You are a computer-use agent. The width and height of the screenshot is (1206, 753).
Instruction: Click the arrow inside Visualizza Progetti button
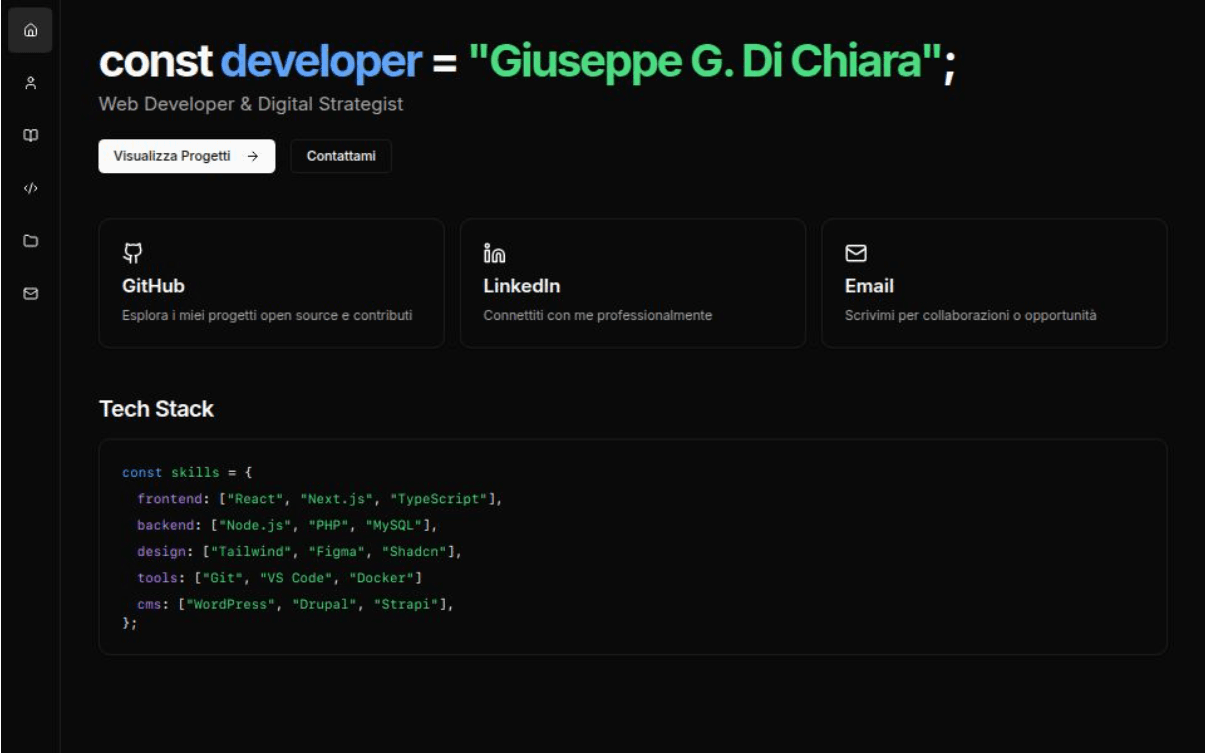(x=253, y=156)
